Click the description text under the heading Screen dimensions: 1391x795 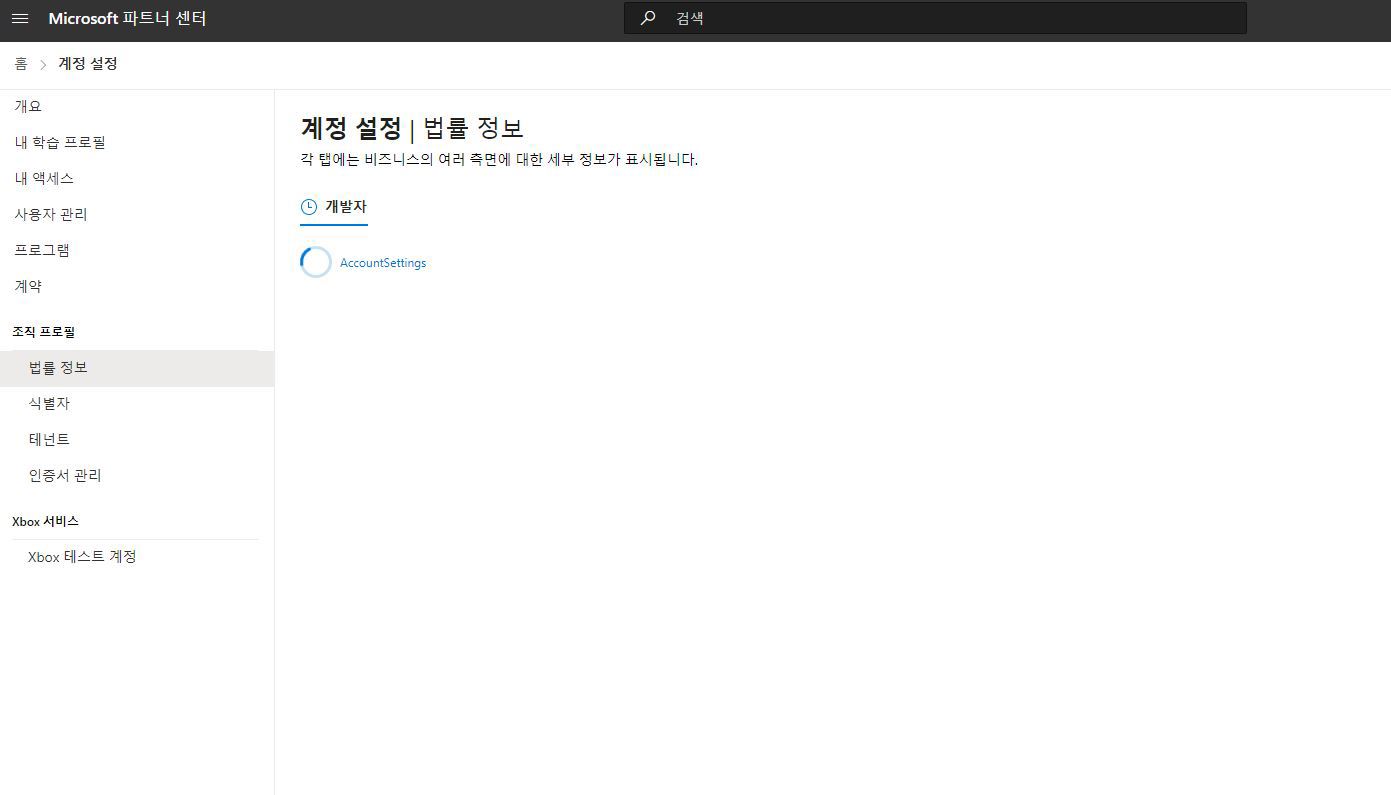499,159
